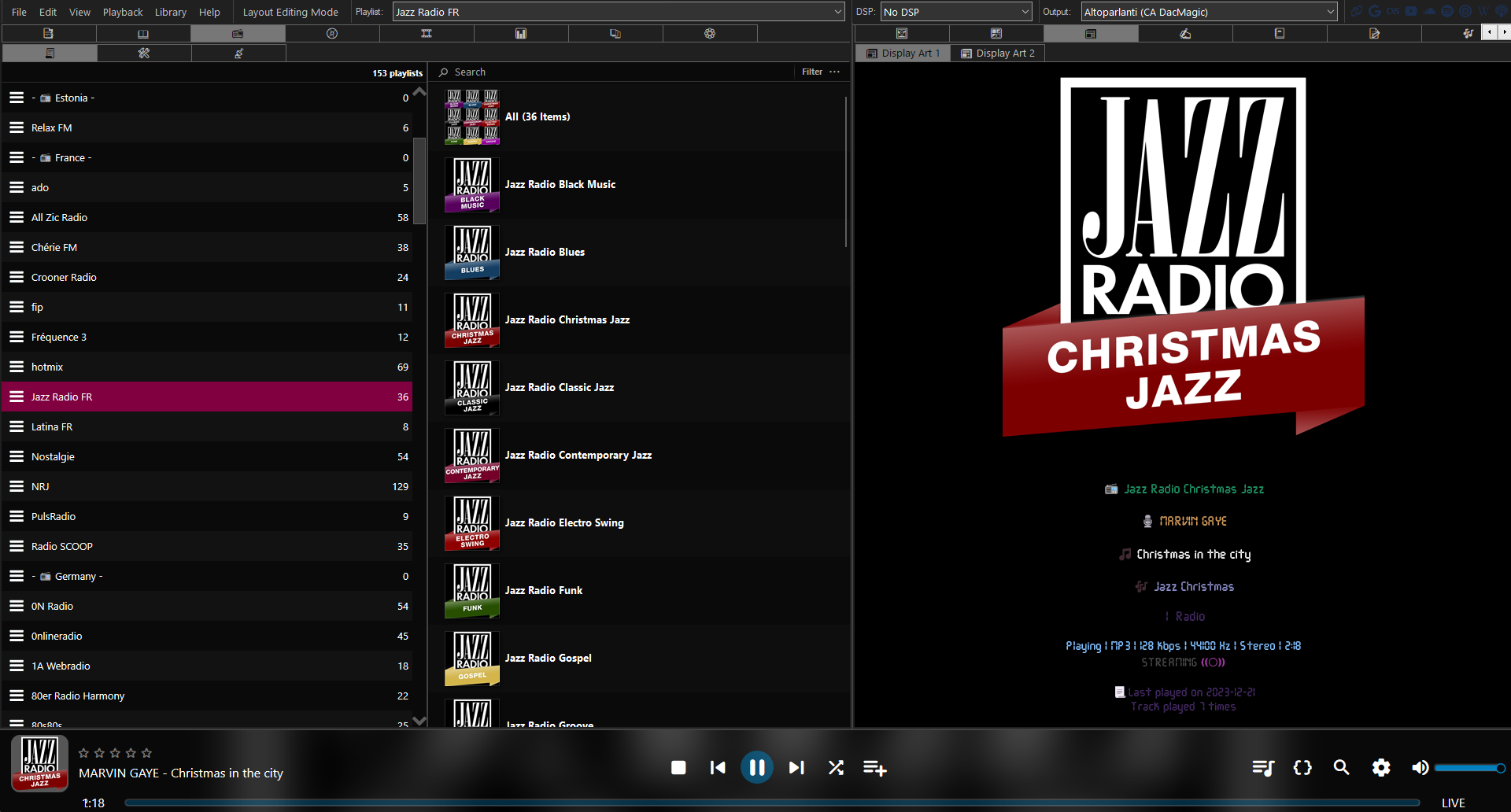Image resolution: width=1511 pixels, height=812 pixels.
Task: Click Layout Editing Mode
Action: click(290, 12)
